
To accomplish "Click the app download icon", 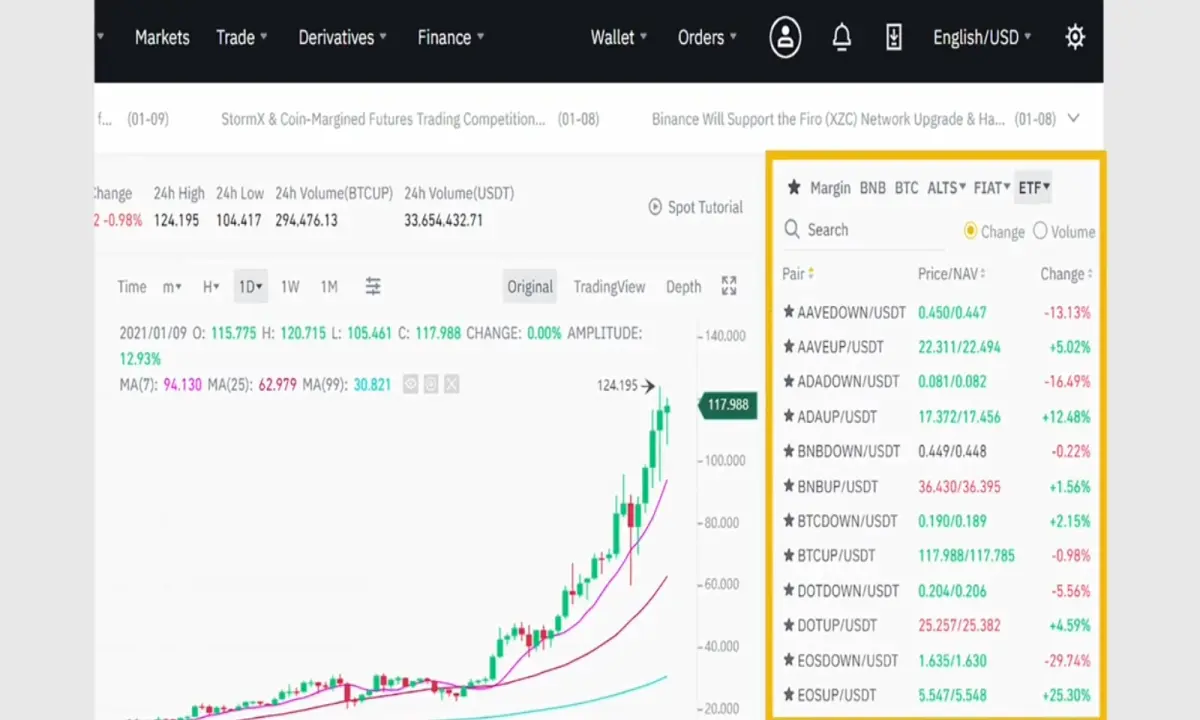I will (894, 38).
